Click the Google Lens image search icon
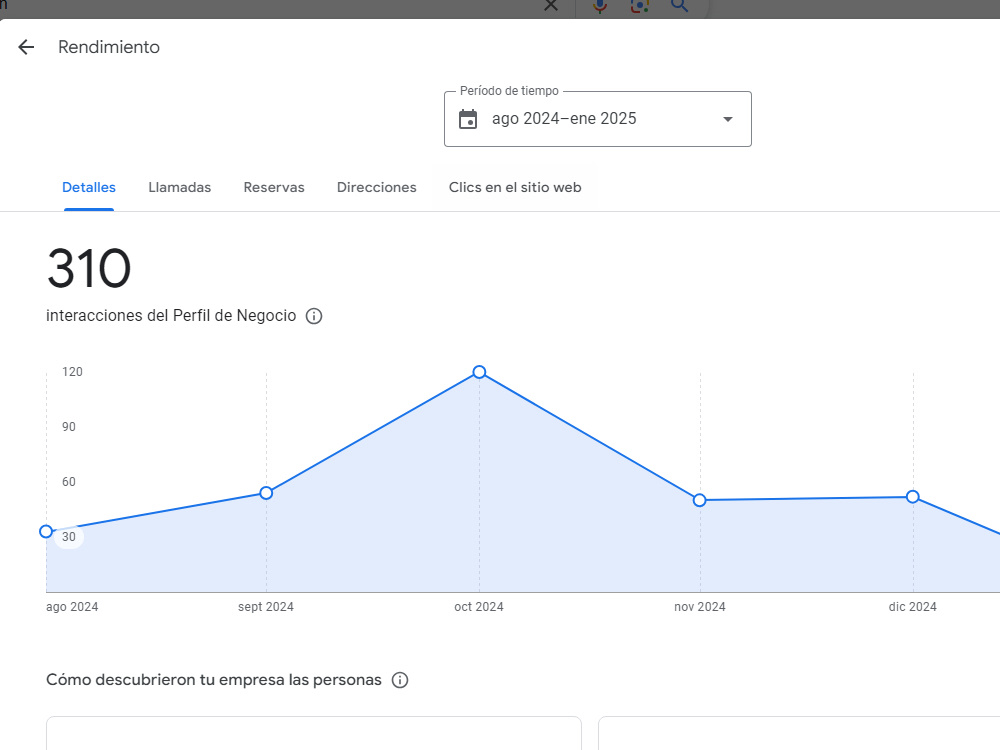The height and width of the screenshot is (750, 1000). (640, 6)
